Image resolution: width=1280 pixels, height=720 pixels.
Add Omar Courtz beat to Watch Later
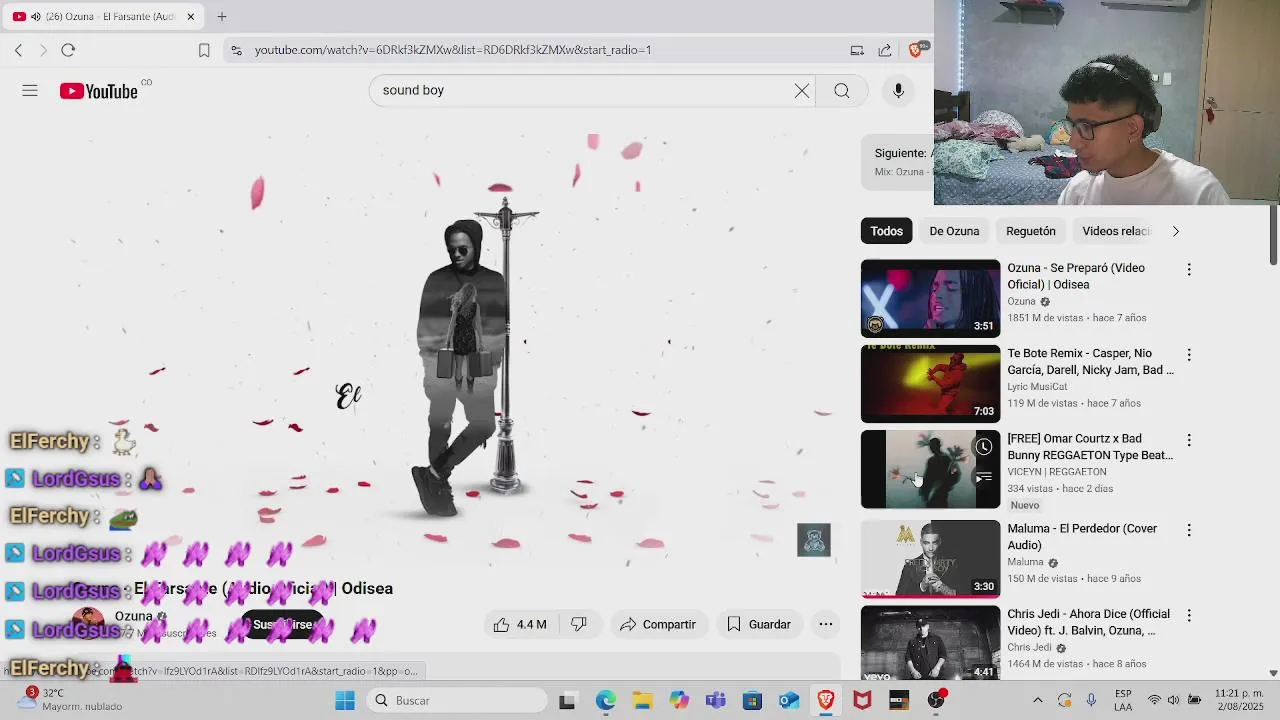click(984, 447)
